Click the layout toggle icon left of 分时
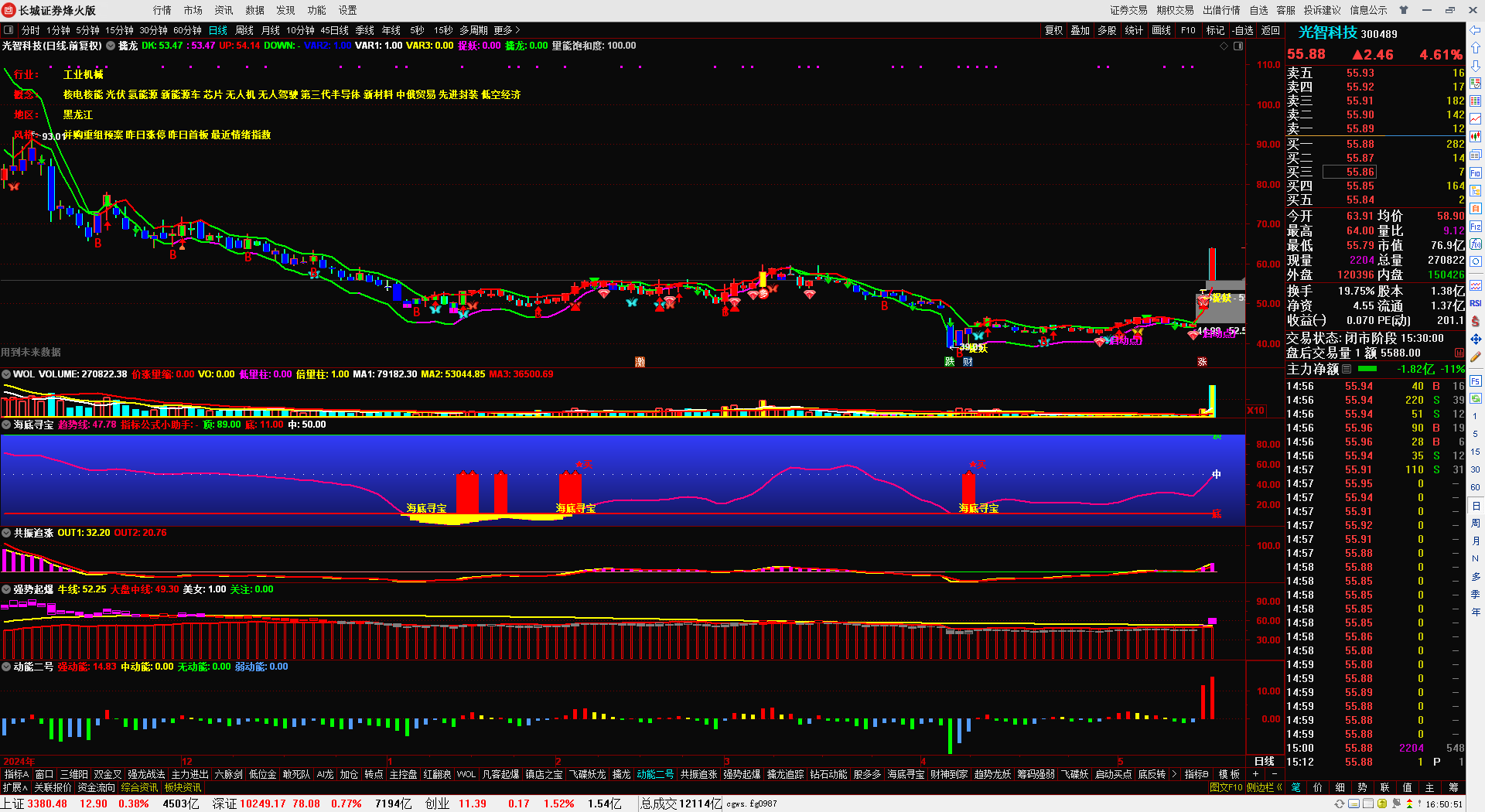1485x812 pixels. pos(9,30)
